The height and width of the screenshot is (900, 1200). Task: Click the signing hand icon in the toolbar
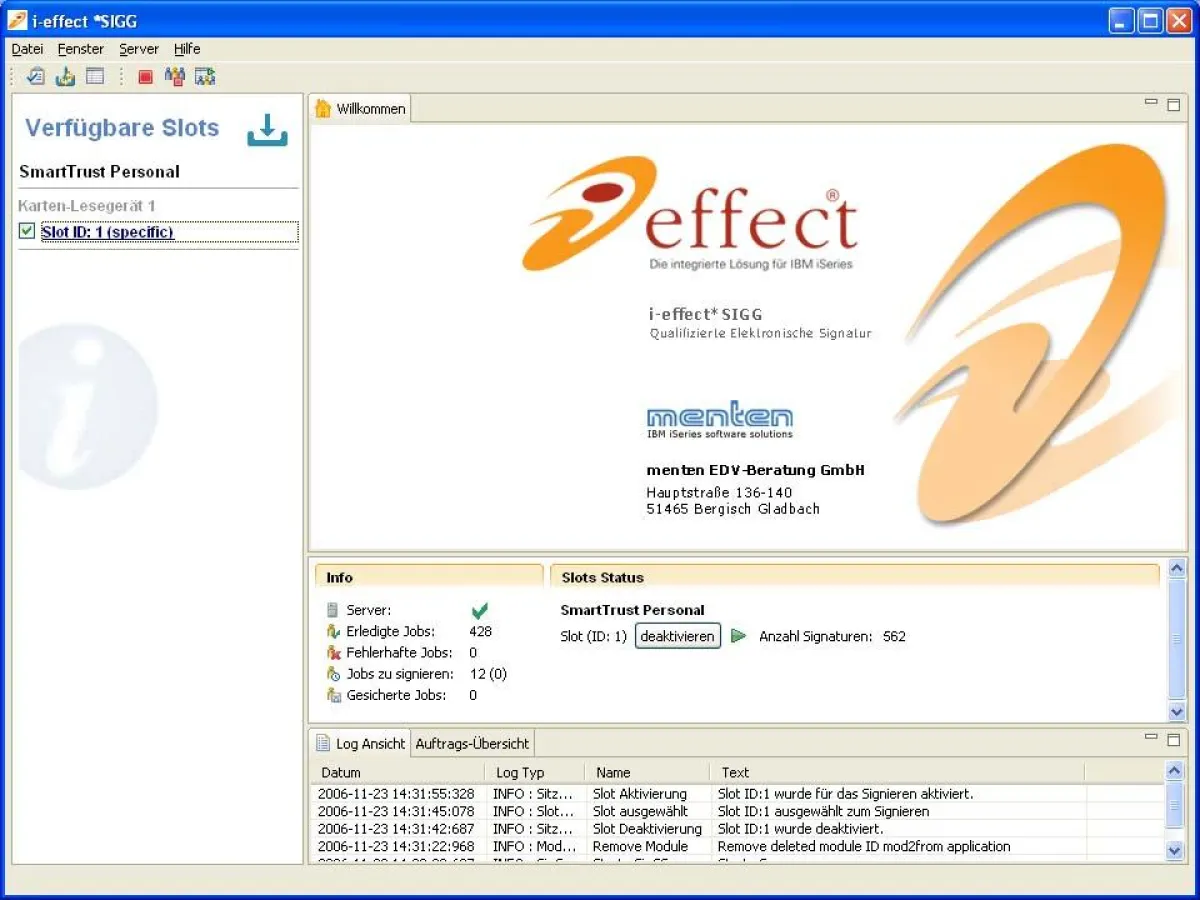[65, 76]
